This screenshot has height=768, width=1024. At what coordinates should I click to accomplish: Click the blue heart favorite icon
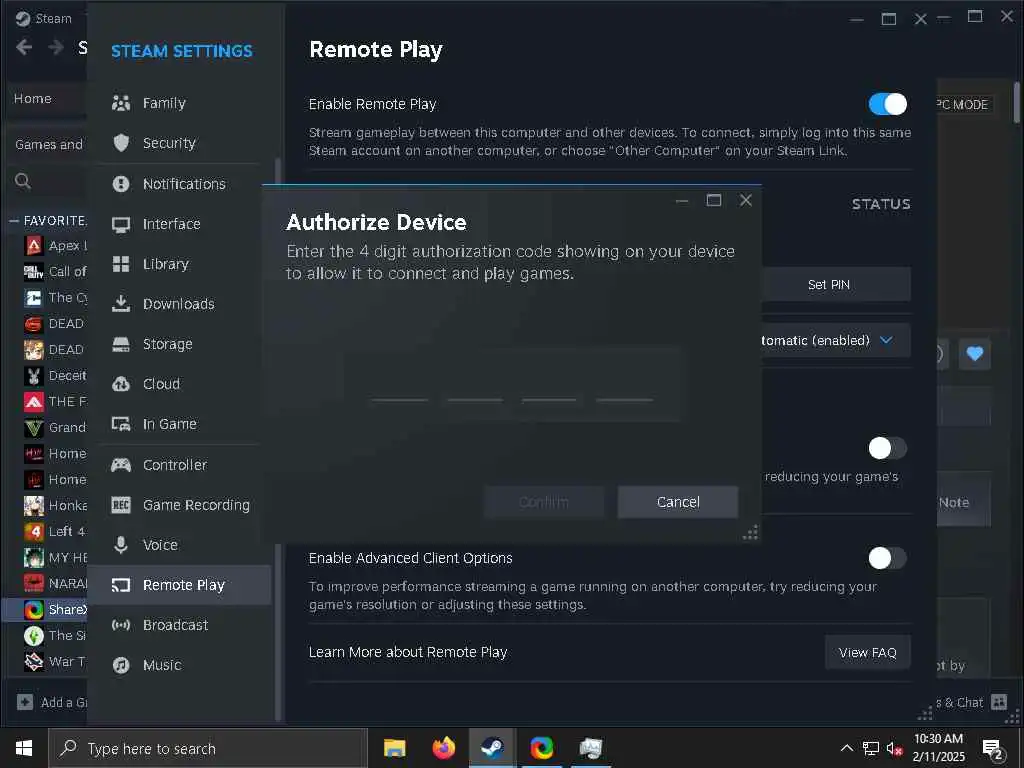975,353
